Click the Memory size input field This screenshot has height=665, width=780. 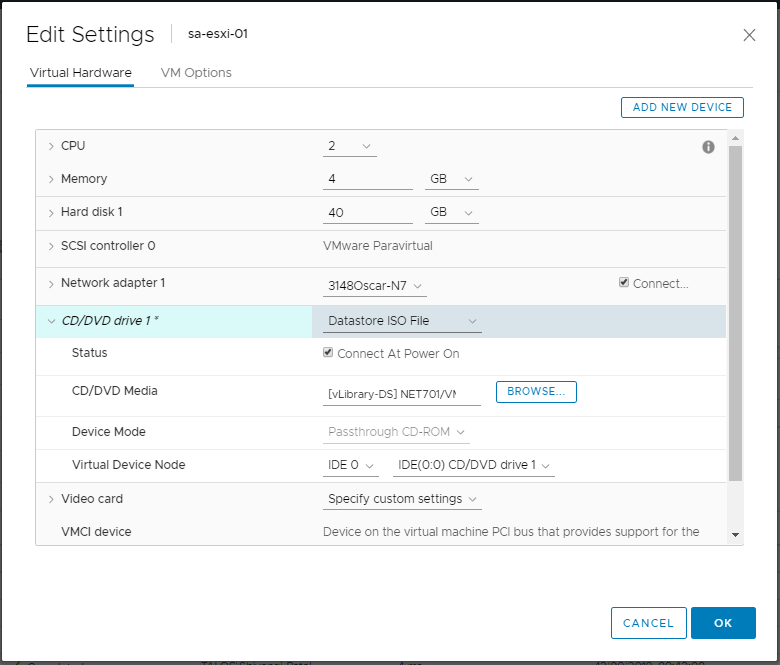(x=367, y=179)
